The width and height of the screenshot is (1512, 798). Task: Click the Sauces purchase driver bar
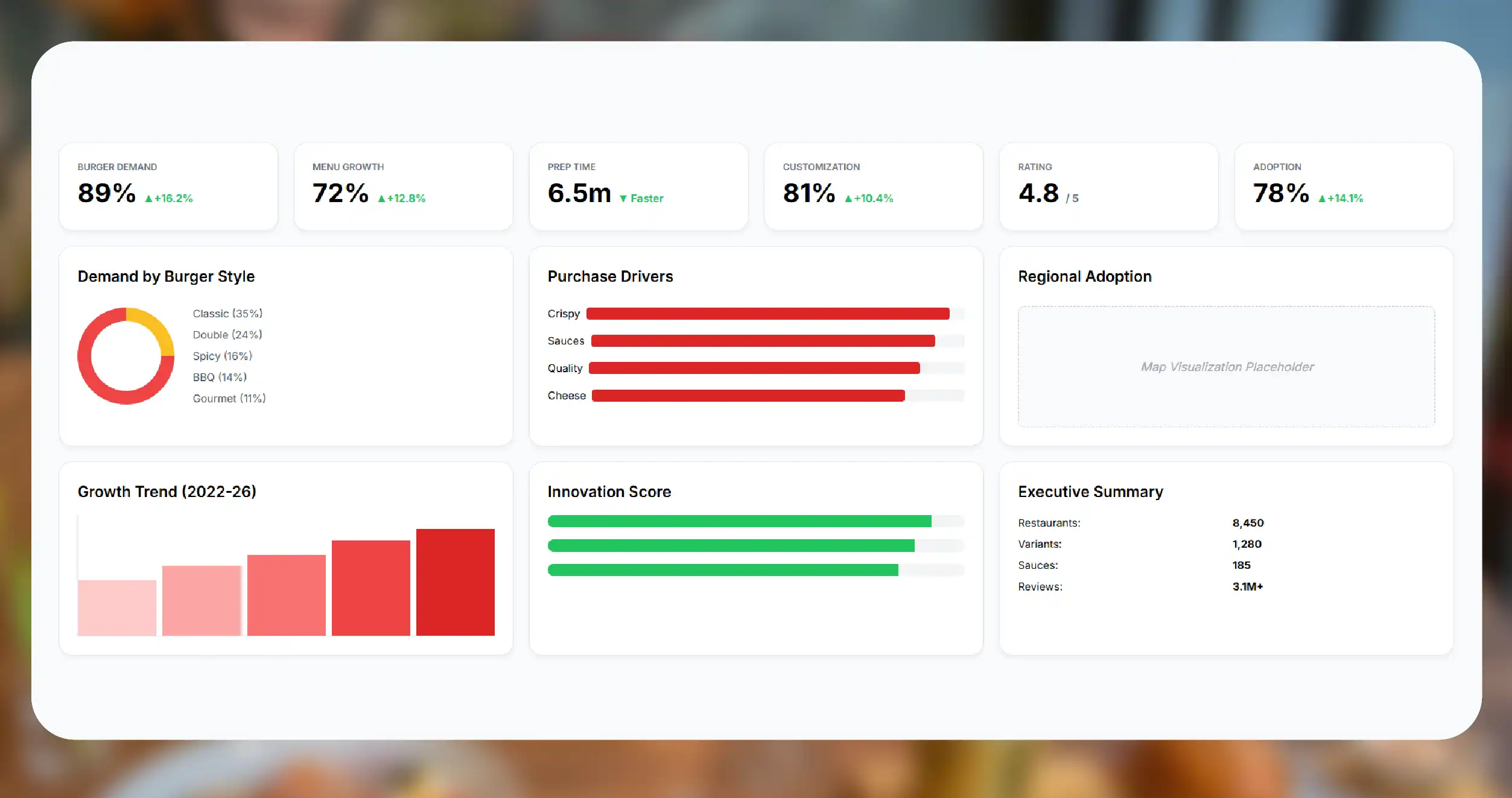[763, 341]
